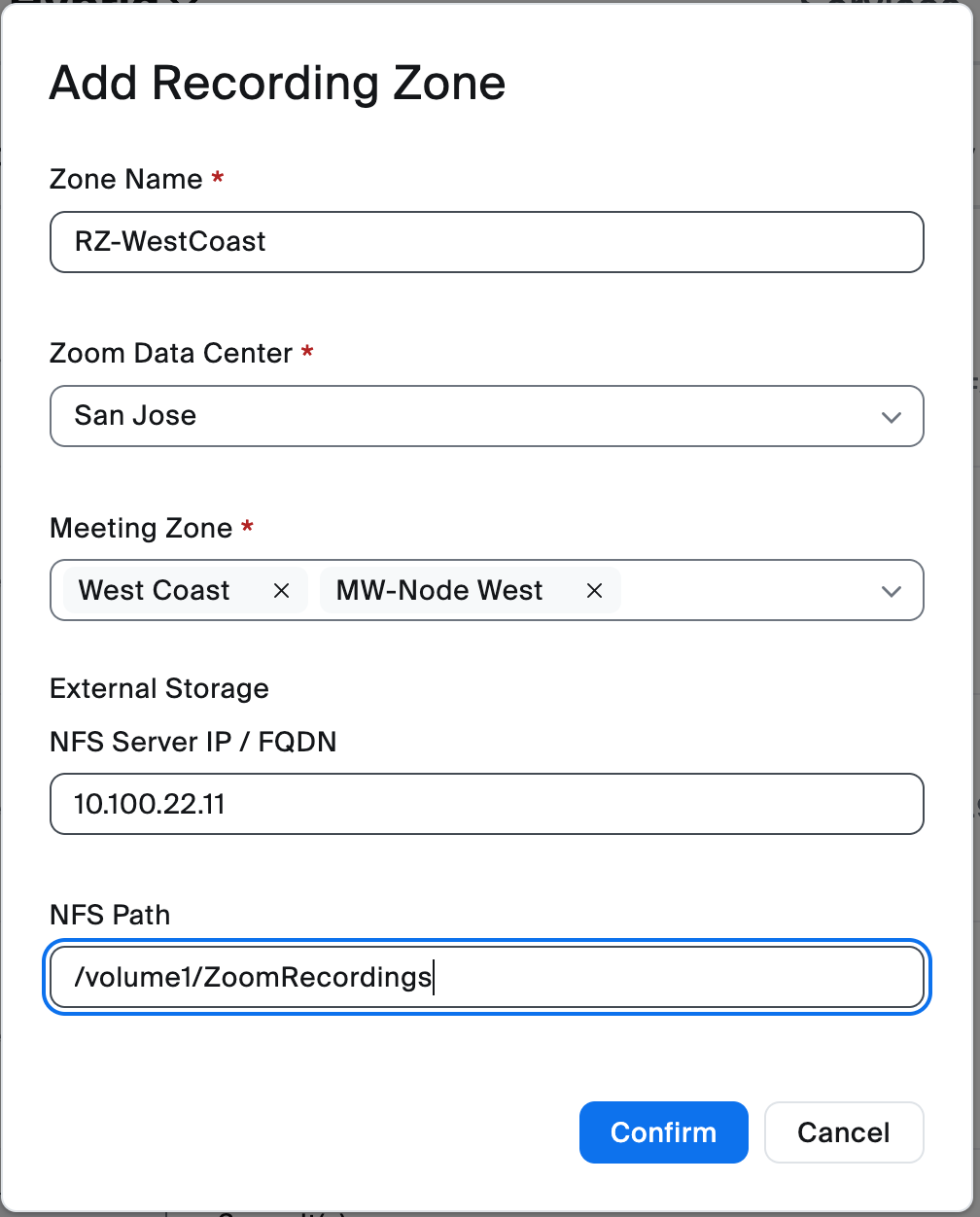Focus the NFS Server IP field
Image resolution: width=980 pixels, height=1217 pixels.
[x=486, y=804]
